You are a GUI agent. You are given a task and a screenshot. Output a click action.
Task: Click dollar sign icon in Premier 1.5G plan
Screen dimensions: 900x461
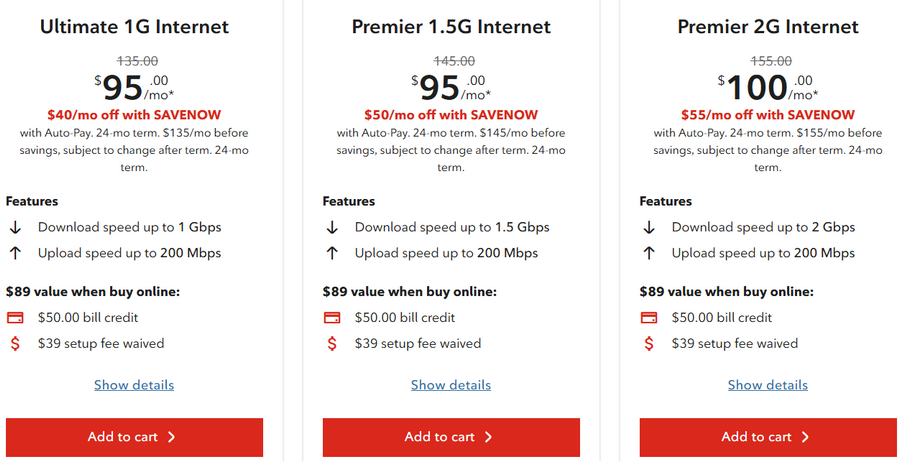pos(332,344)
